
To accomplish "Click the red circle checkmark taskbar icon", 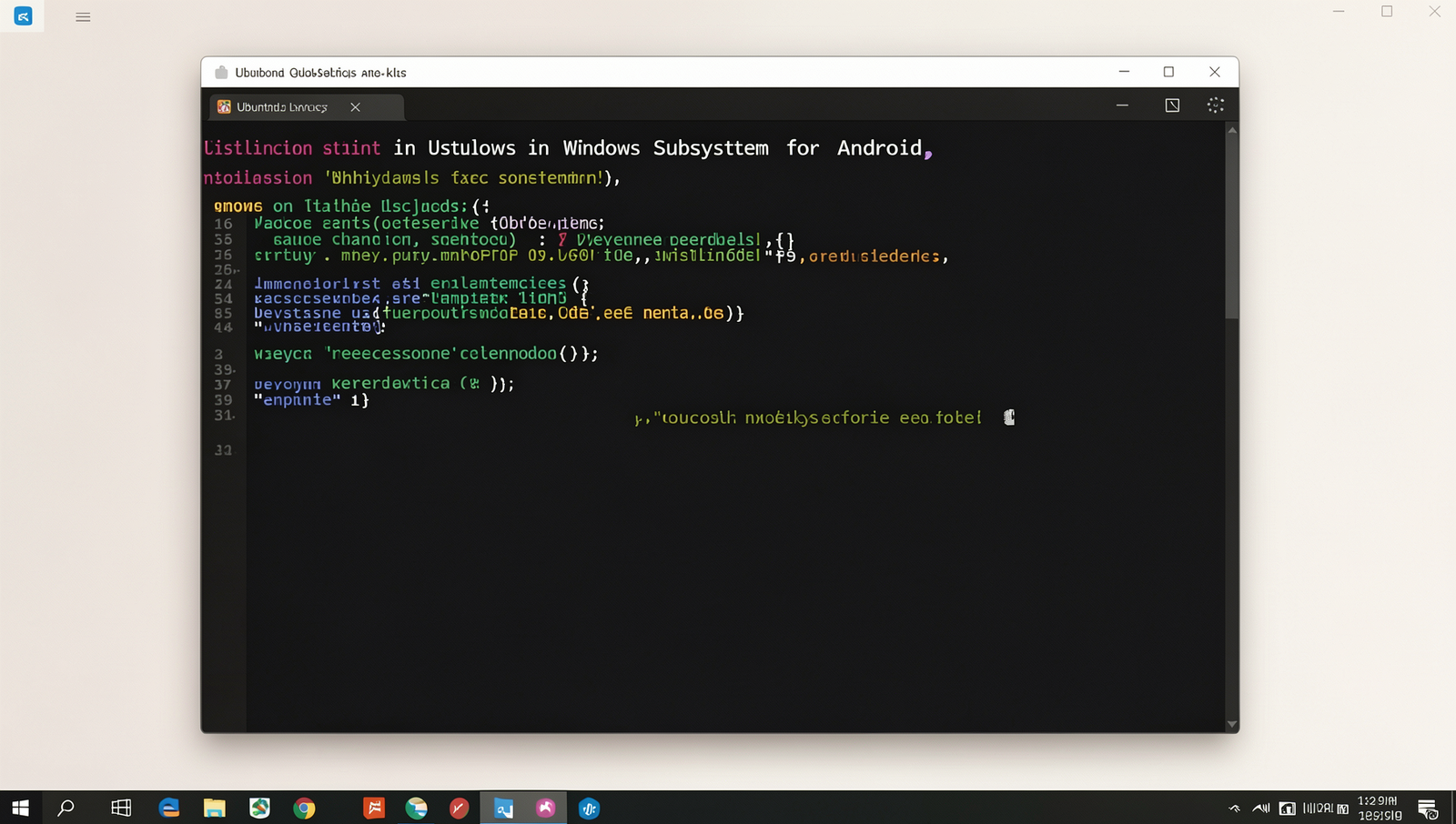I will [x=460, y=808].
